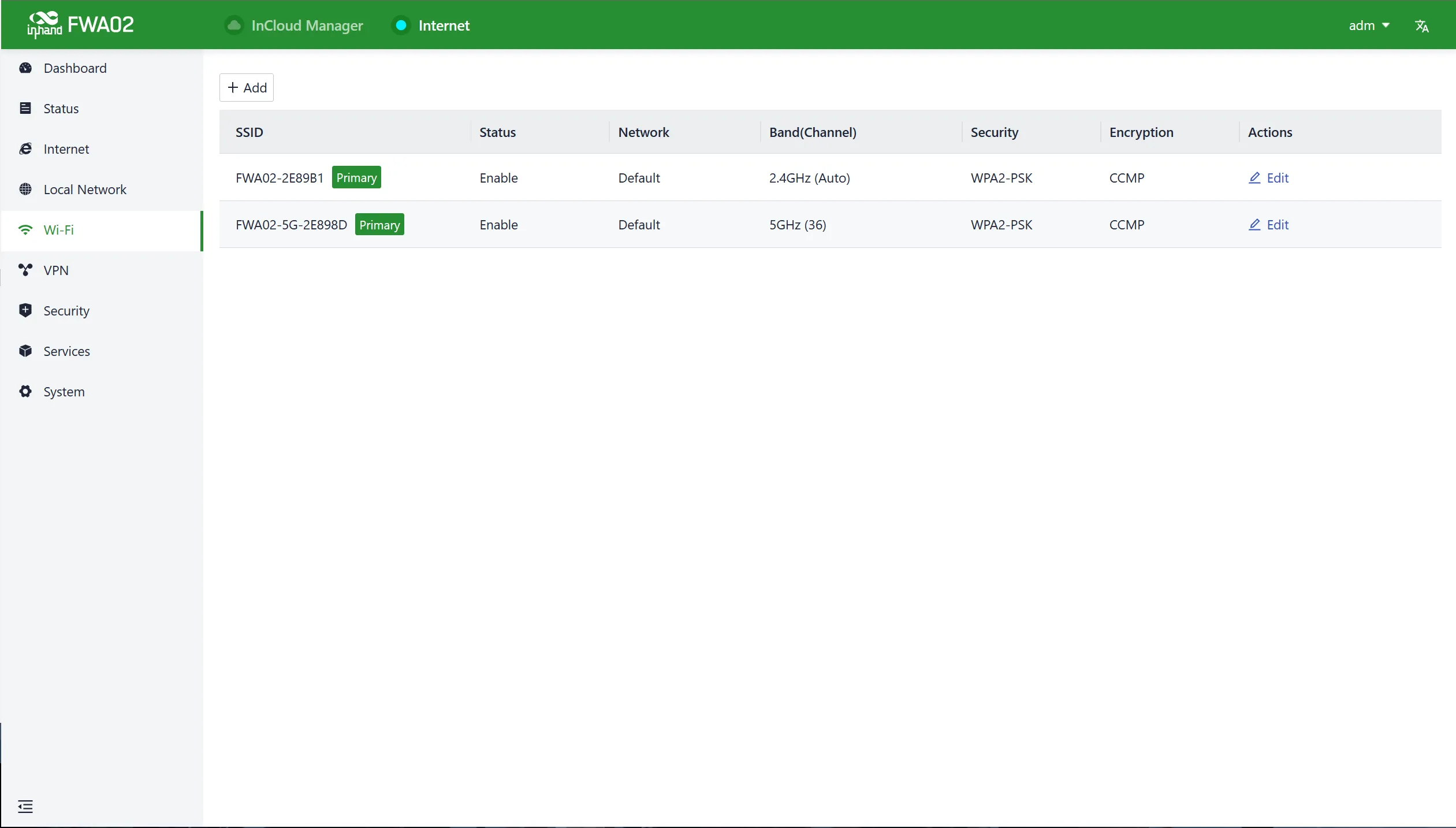Click the Services cube icon in sidebar
The image size is (1456, 828).
point(25,351)
